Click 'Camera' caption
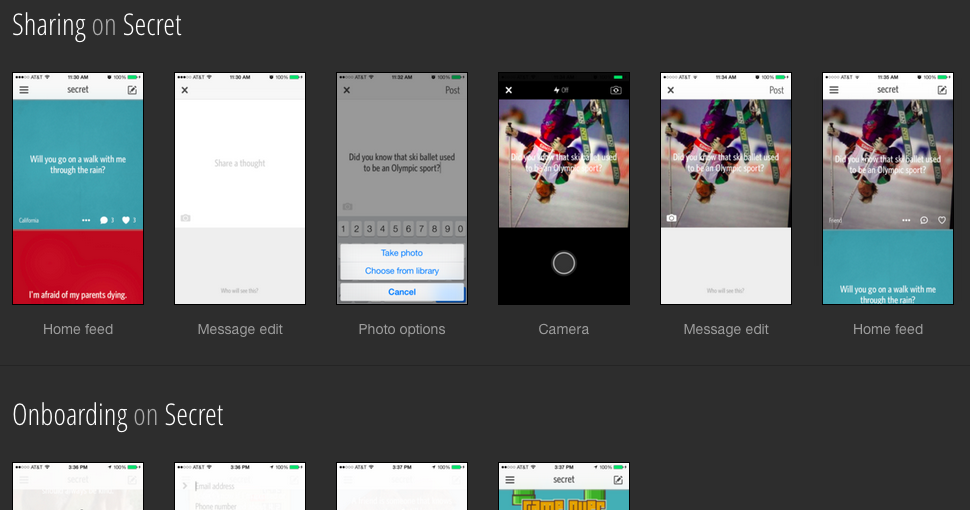Image resolution: width=970 pixels, height=510 pixels. (564, 329)
